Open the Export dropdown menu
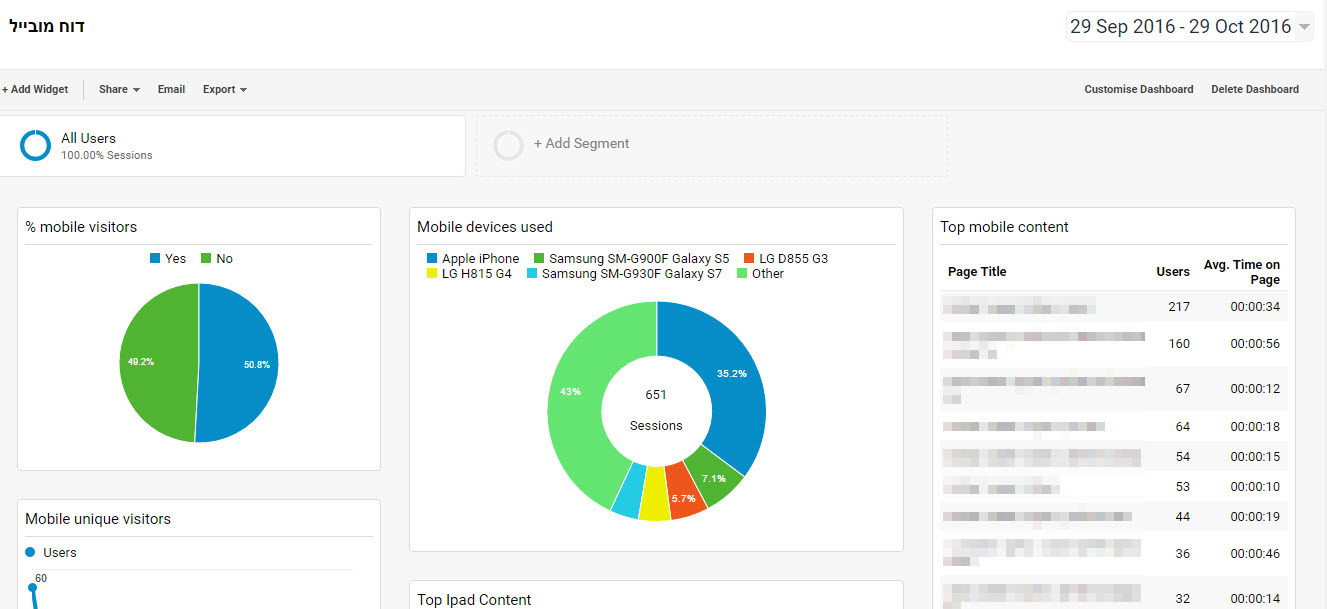Viewport: 1327px width, 609px height. pos(224,89)
